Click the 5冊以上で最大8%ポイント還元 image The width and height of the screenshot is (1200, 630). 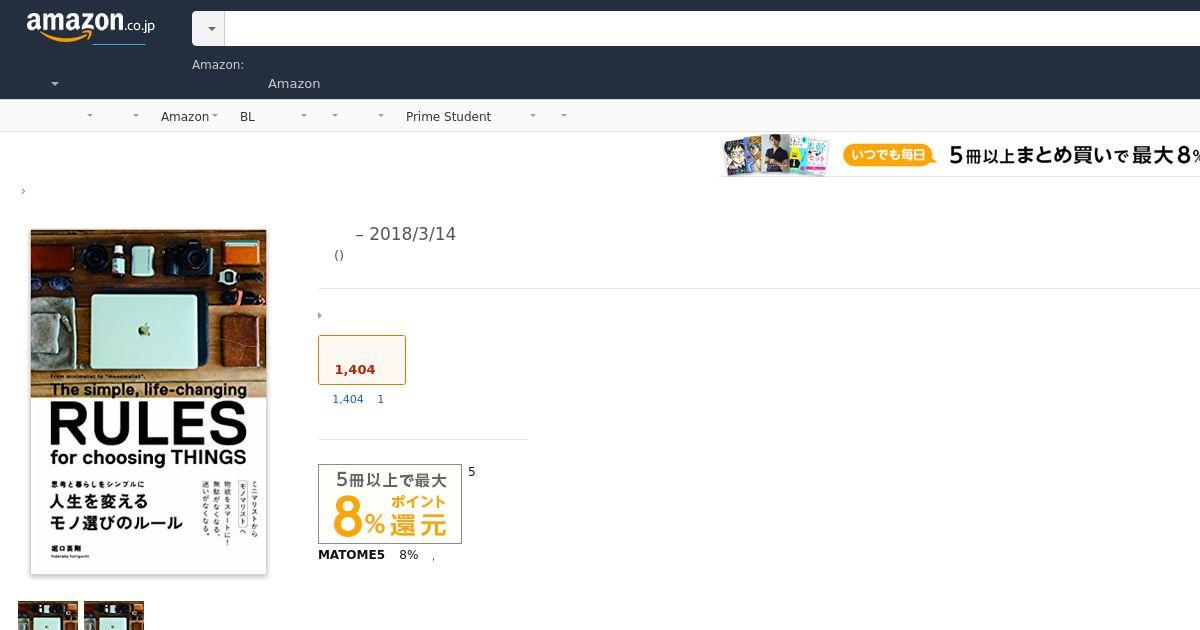(390, 504)
